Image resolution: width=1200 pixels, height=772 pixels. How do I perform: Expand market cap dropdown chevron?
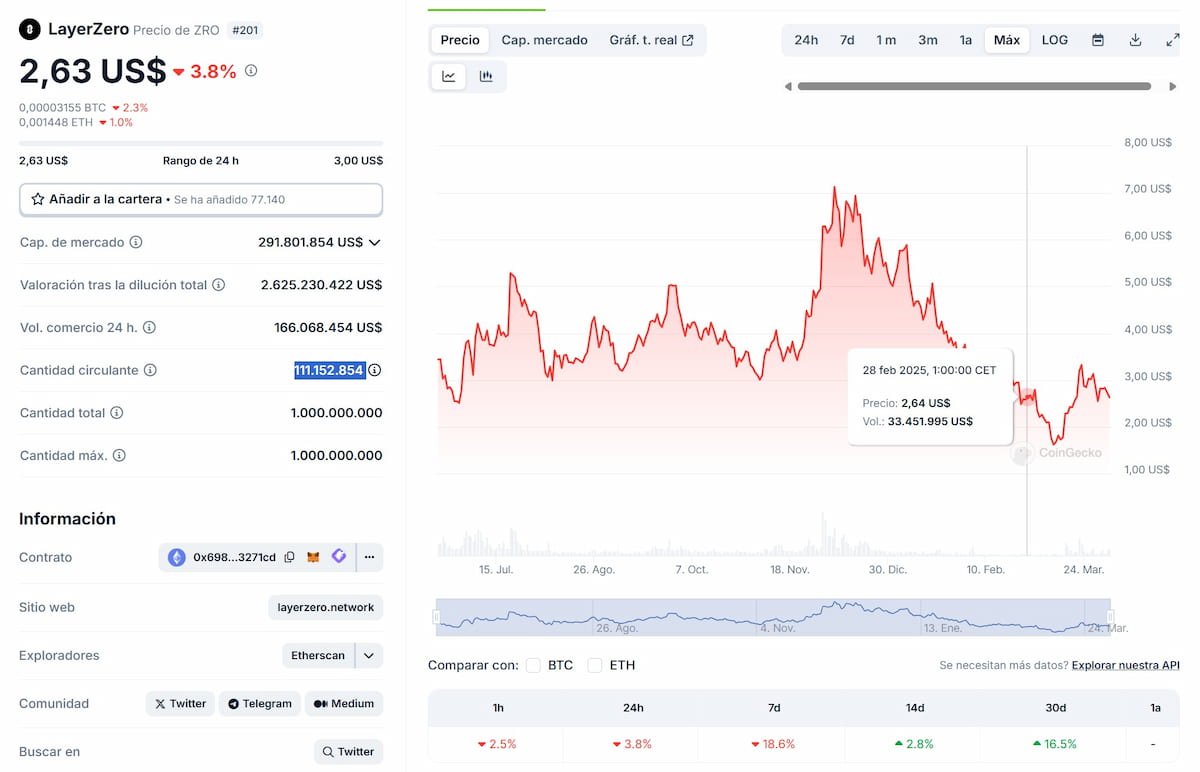click(x=375, y=242)
